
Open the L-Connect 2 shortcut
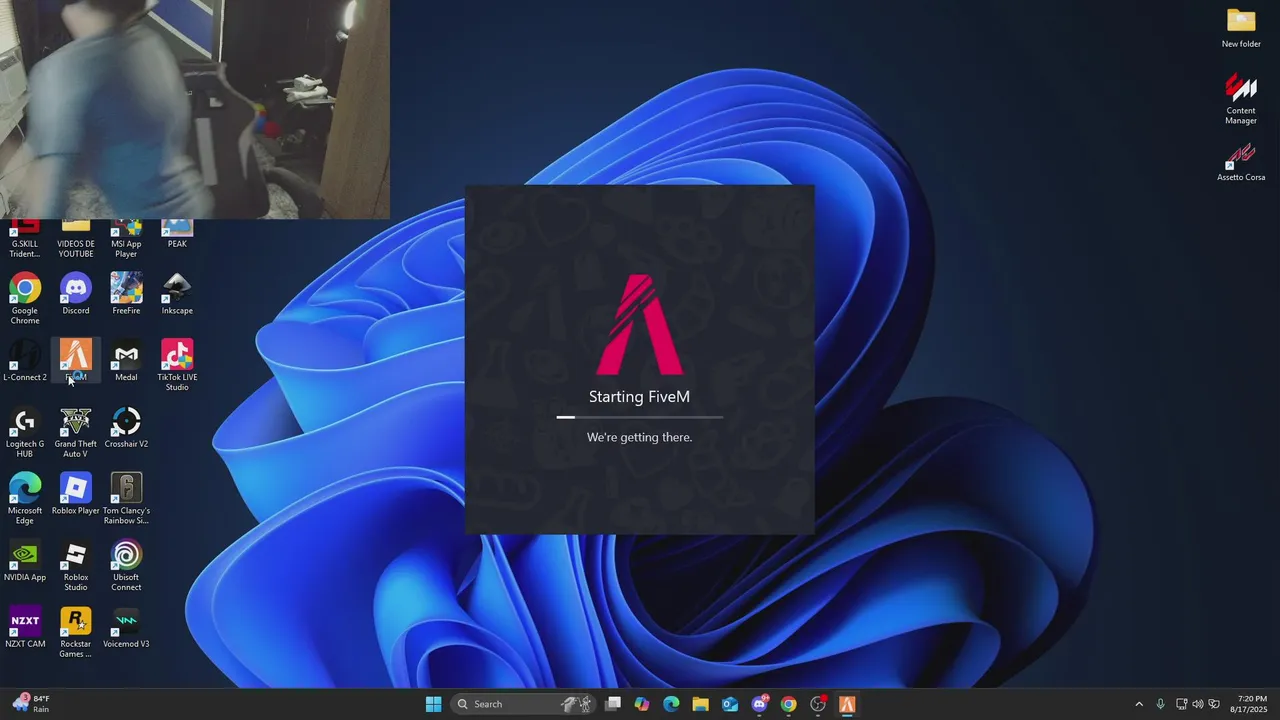(x=25, y=360)
